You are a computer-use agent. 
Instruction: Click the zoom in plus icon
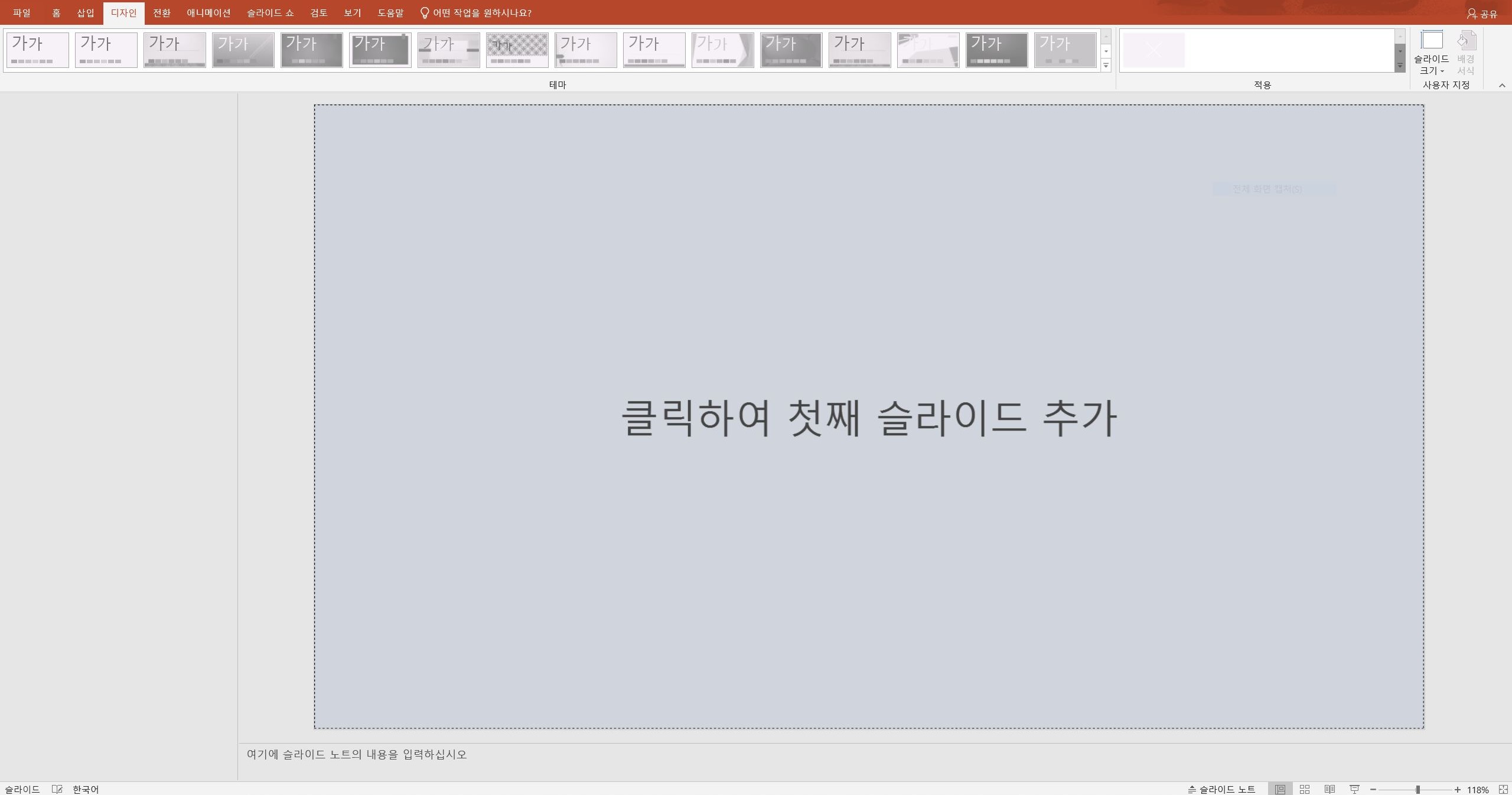pos(1457,789)
